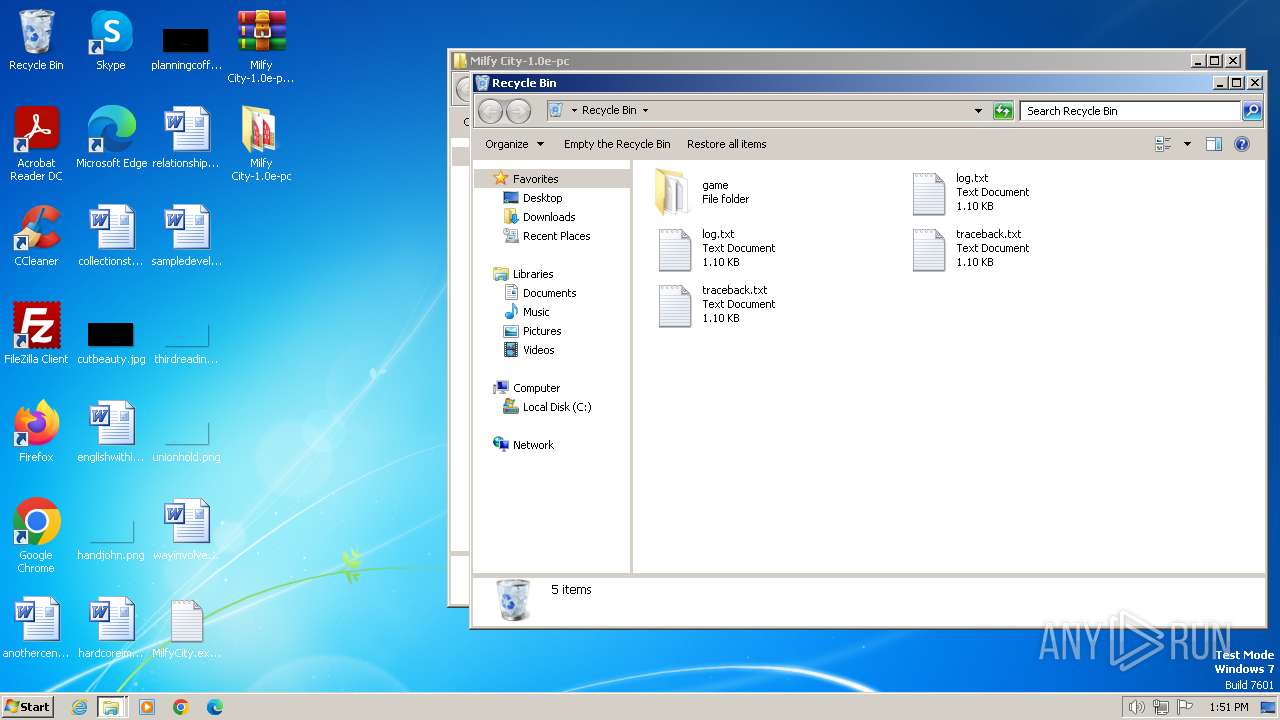1280x720 pixels.
Task: Launch the FileZilla Client shortcut
Action: point(36,335)
